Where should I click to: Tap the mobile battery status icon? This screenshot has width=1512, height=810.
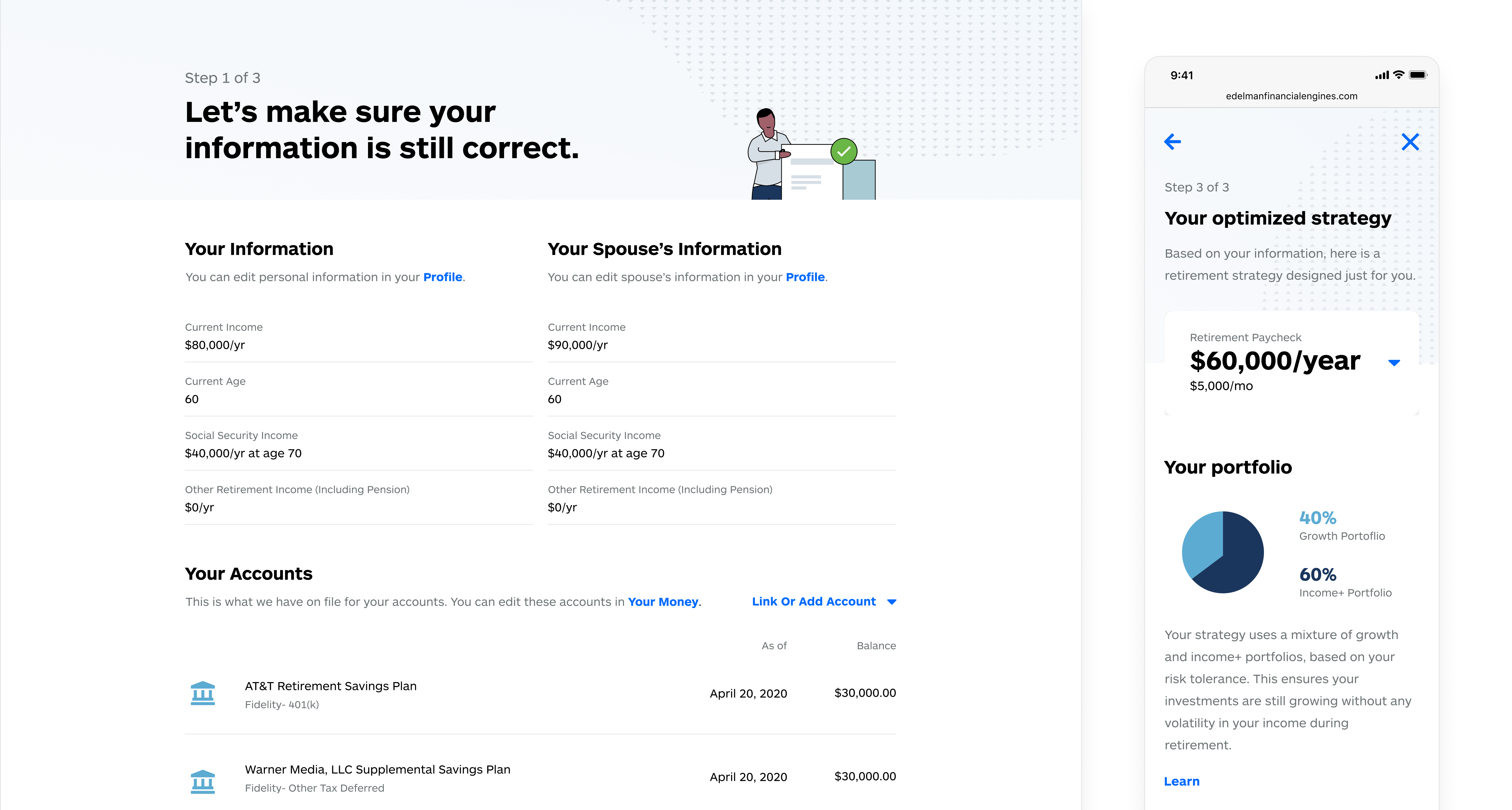pyautogui.click(x=1418, y=75)
